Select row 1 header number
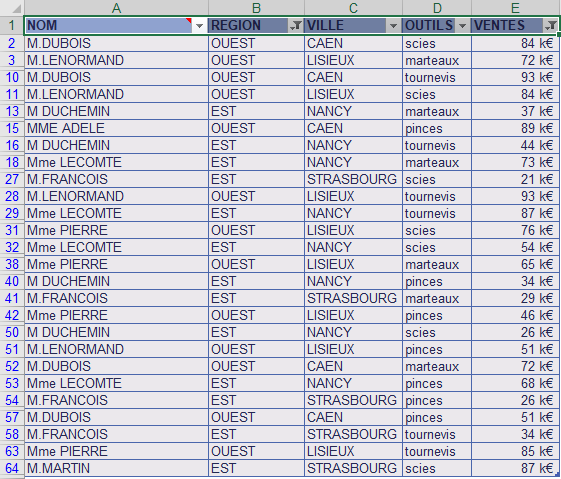 point(12,26)
